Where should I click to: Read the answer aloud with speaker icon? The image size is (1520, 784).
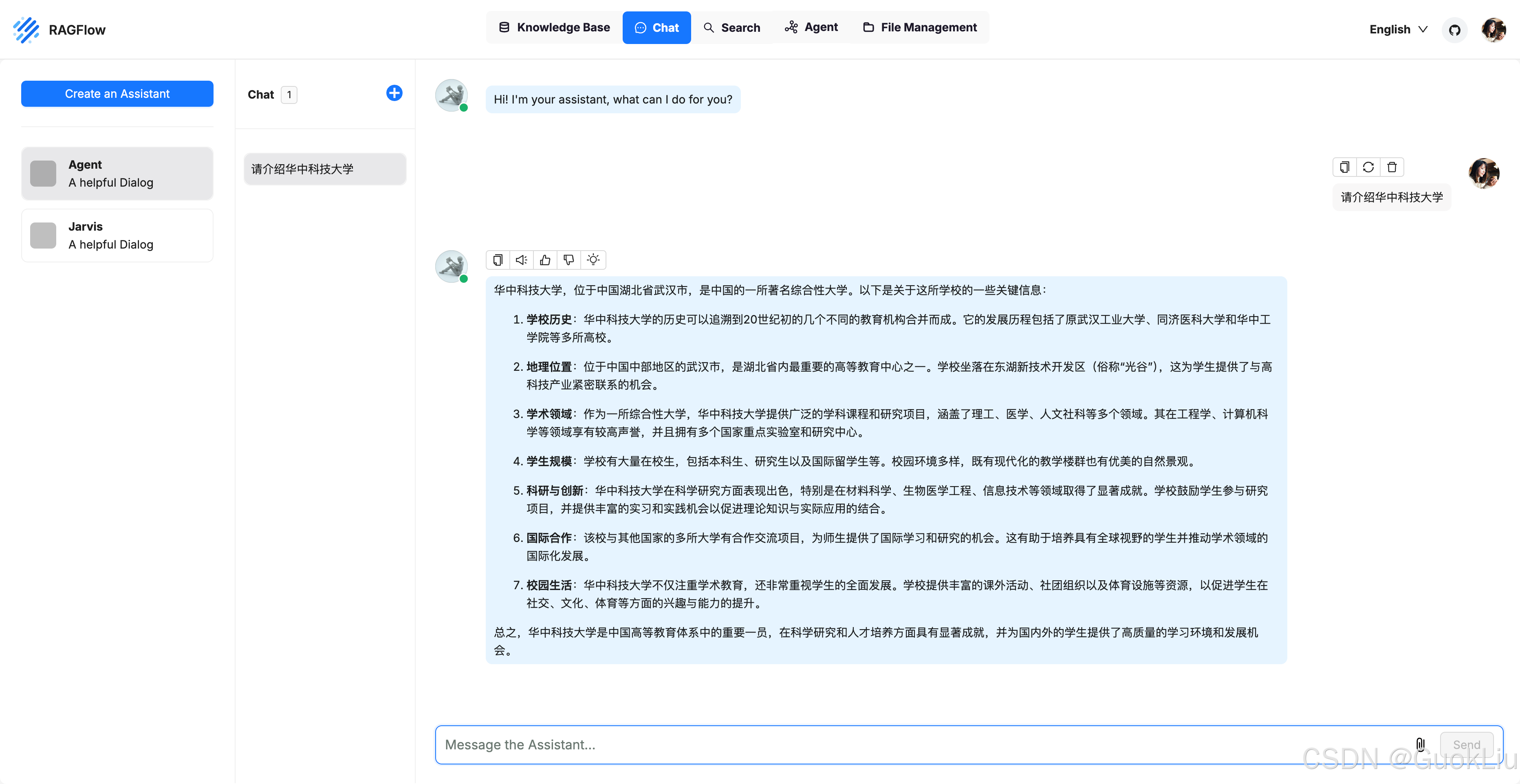(522, 260)
